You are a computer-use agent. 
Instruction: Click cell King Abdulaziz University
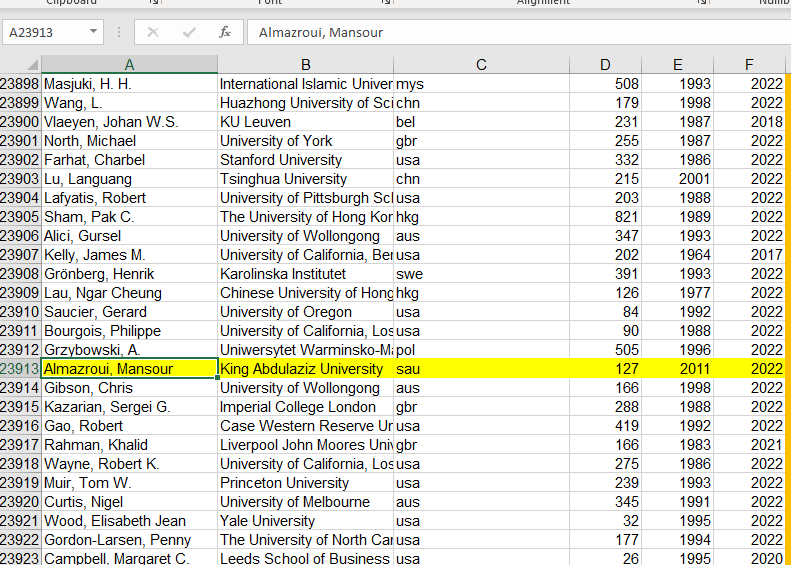click(x=305, y=369)
